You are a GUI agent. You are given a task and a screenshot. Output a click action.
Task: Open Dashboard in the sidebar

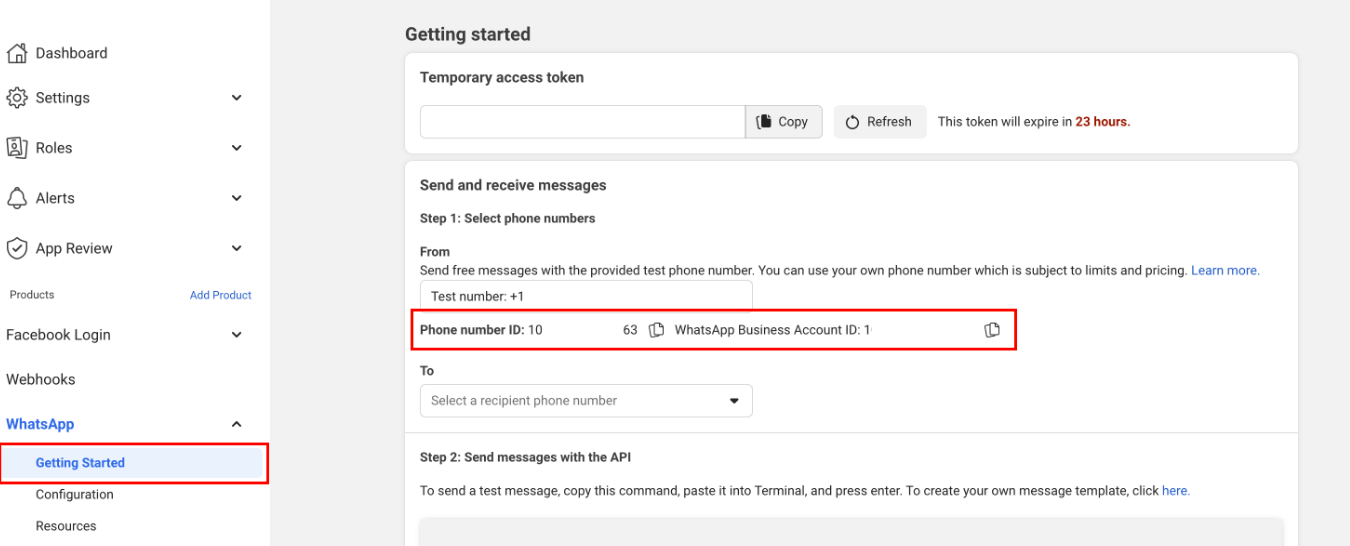point(71,53)
